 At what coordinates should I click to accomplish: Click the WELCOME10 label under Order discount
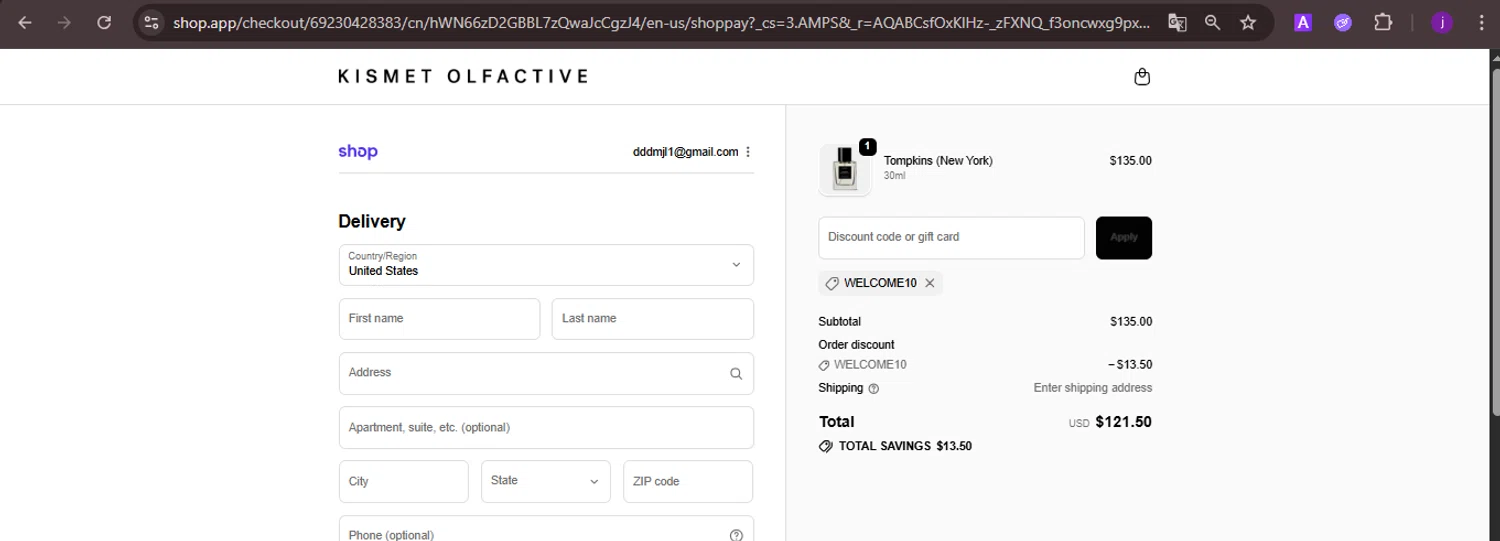pyautogui.click(x=870, y=365)
